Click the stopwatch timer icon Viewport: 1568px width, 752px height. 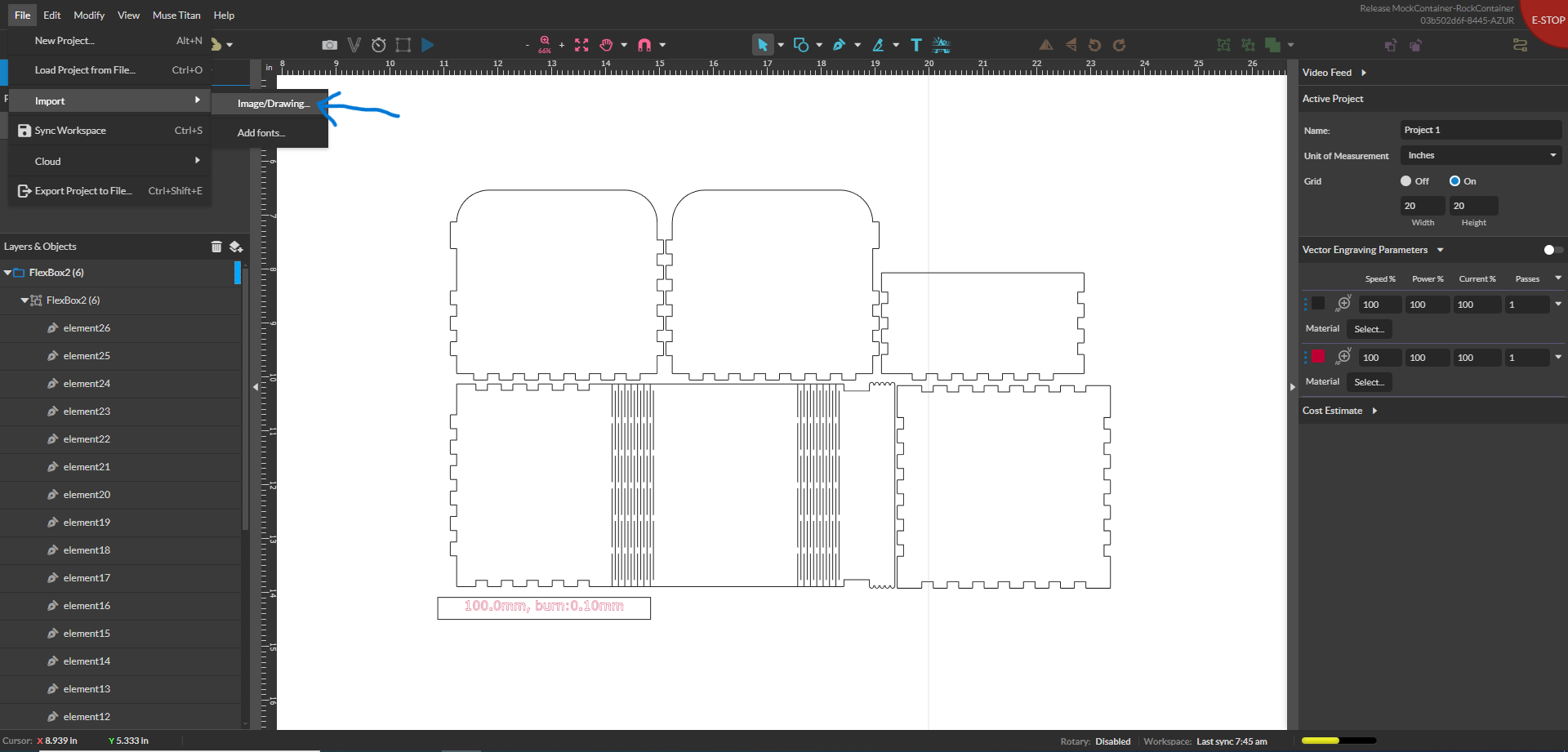379,45
